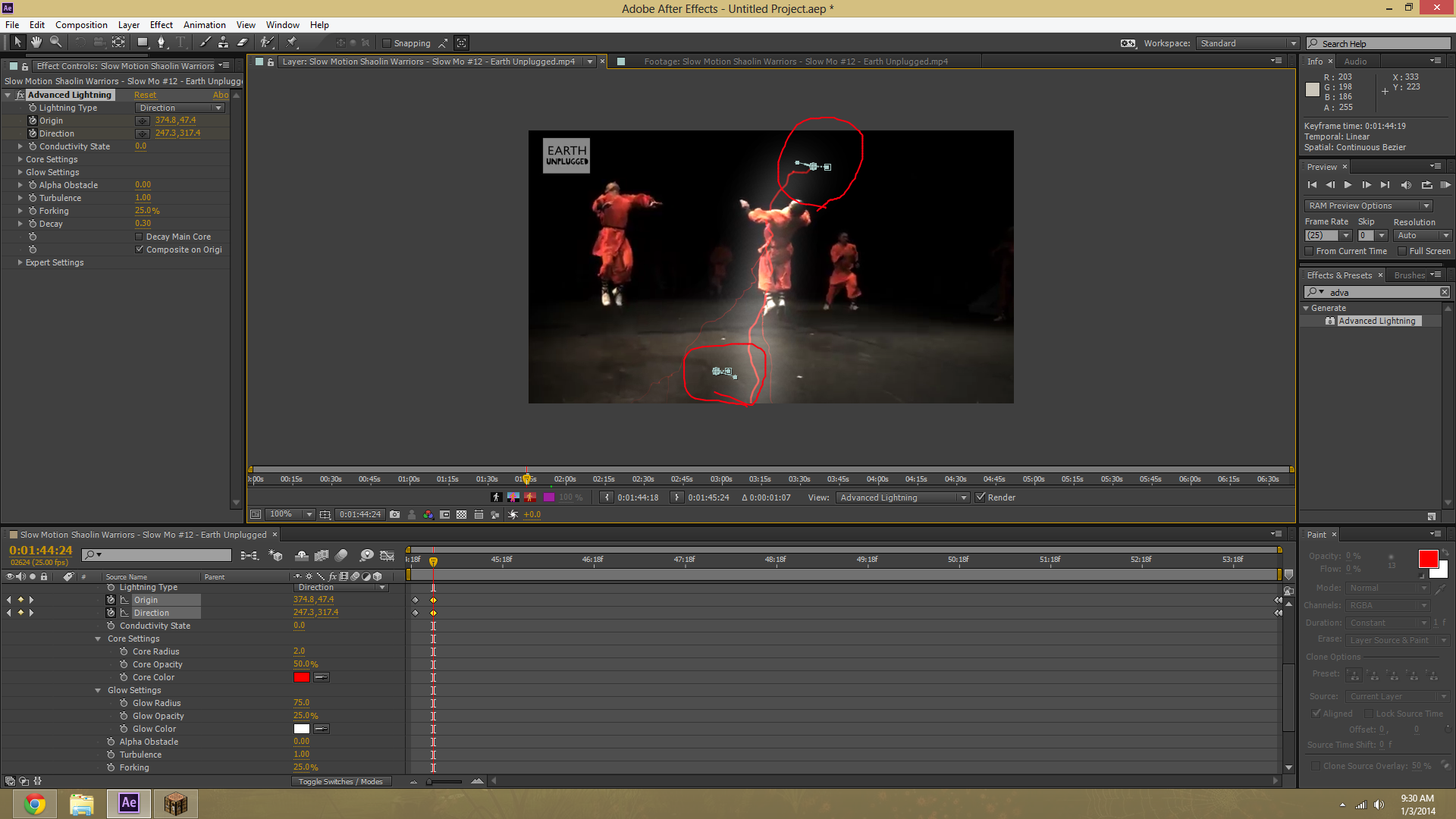This screenshot has width=1456, height=819.
Task: Open the Animation menu
Action: (204, 25)
